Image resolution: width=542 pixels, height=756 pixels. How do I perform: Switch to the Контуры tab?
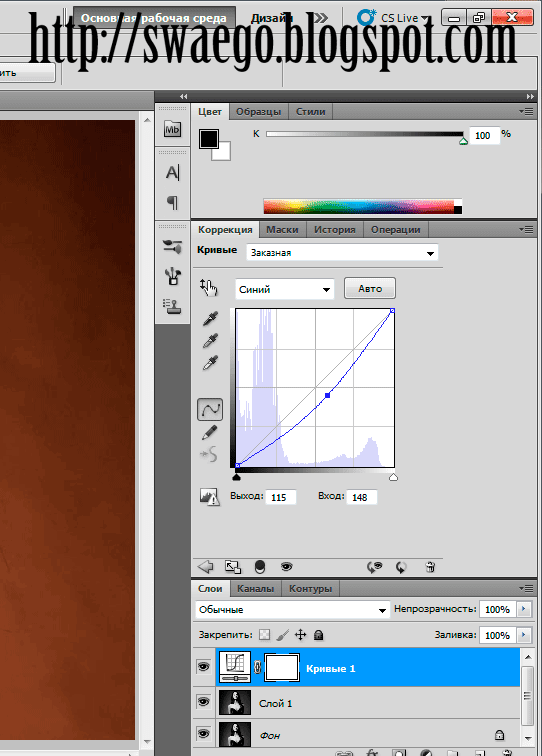tap(311, 588)
